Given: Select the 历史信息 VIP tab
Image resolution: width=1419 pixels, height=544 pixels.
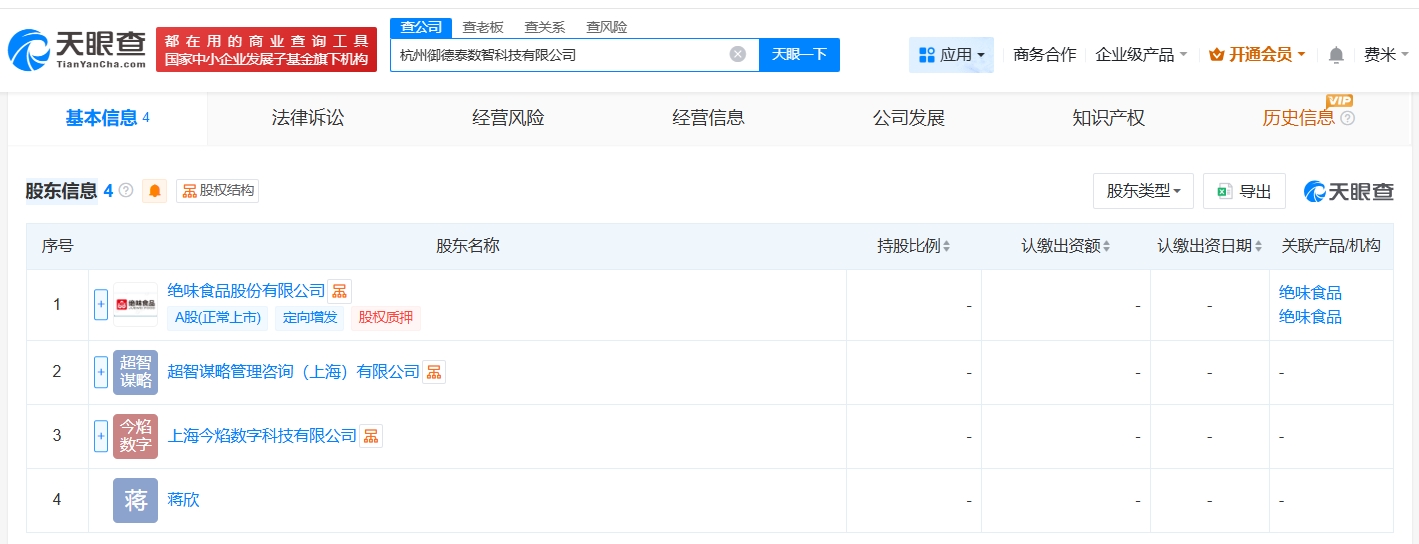Looking at the screenshot, I should click(1298, 118).
